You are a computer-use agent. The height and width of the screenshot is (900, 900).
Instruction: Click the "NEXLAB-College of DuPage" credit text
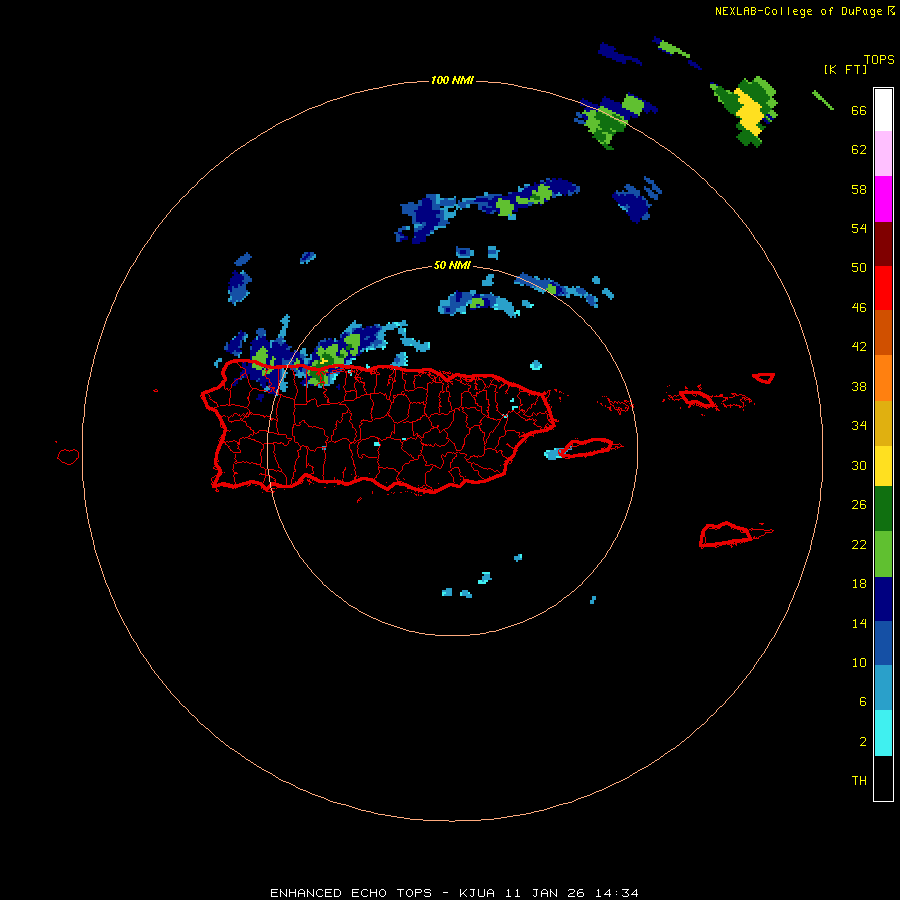click(x=800, y=11)
